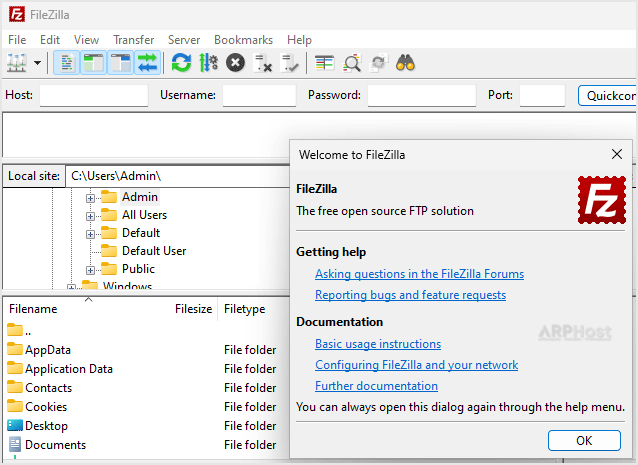Click OK in the Welcome dialog
The image size is (638, 465).
point(584,440)
